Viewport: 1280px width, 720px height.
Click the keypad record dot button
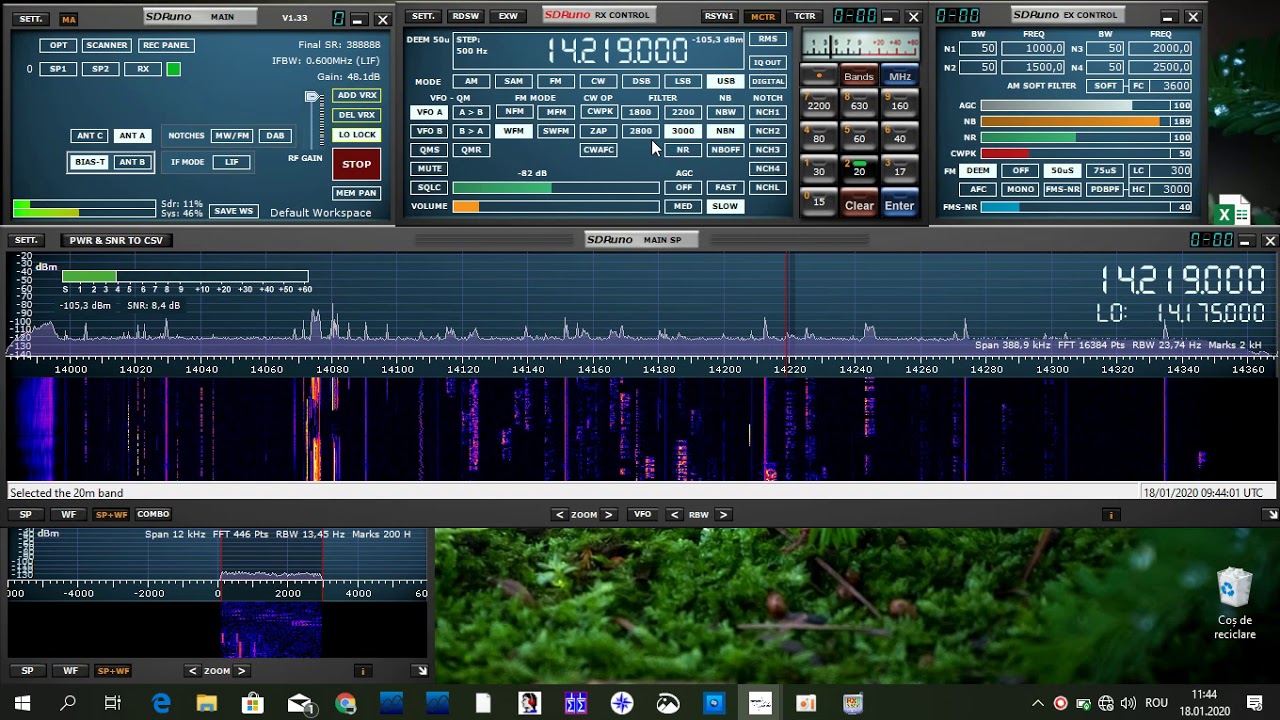tap(819, 76)
